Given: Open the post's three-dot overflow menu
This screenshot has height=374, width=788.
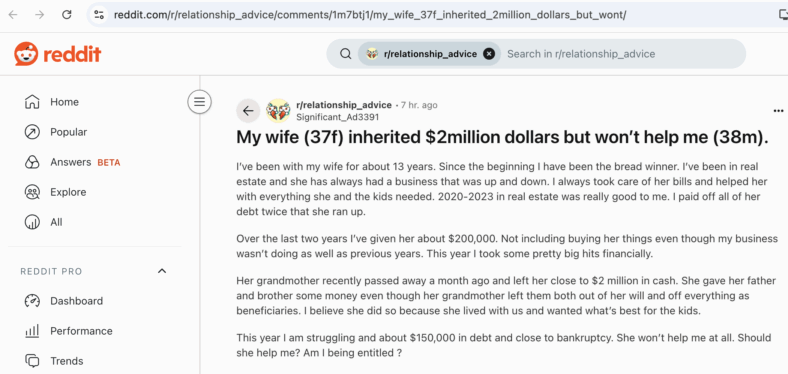Looking at the screenshot, I should tap(778, 111).
